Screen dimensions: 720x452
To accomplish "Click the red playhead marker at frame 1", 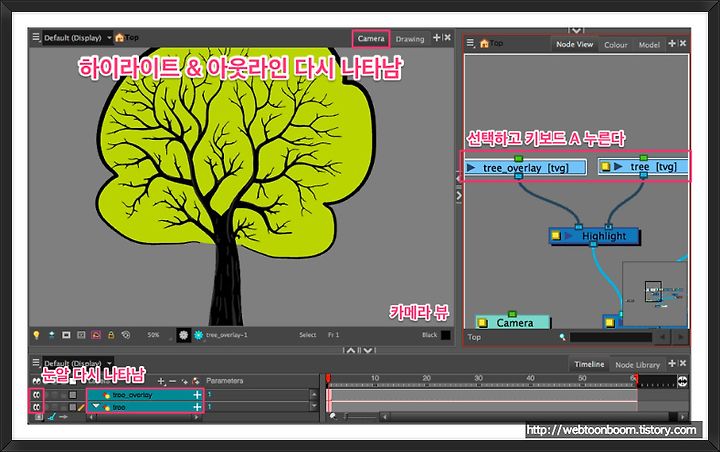I will [328, 378].
